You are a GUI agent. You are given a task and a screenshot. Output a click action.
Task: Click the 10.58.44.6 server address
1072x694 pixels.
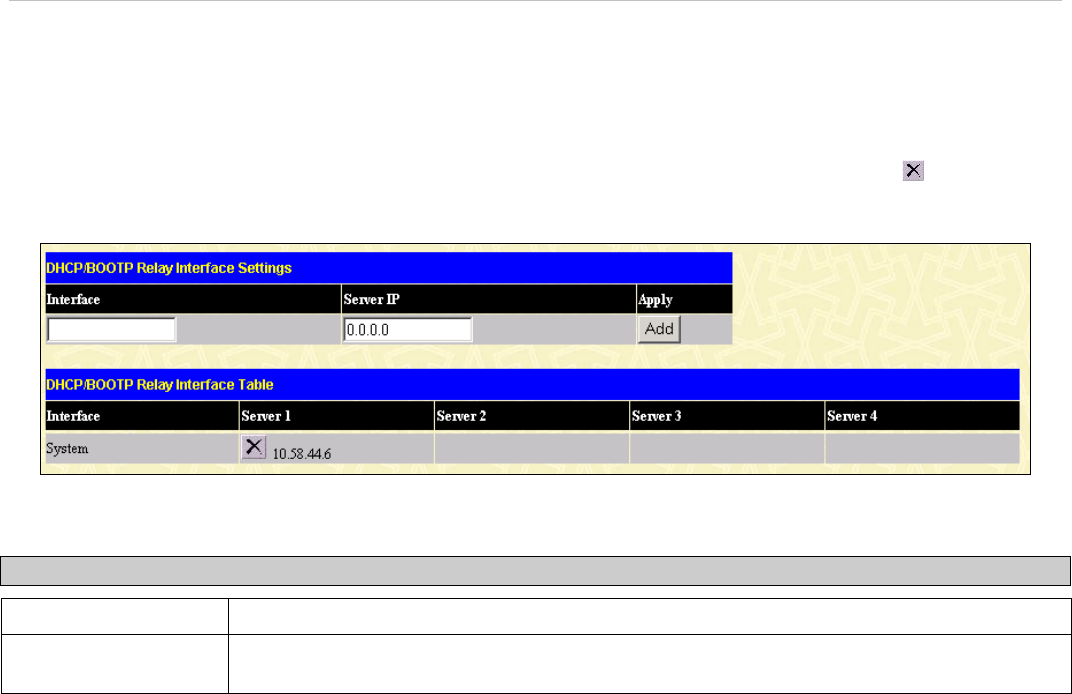[302, 454]
